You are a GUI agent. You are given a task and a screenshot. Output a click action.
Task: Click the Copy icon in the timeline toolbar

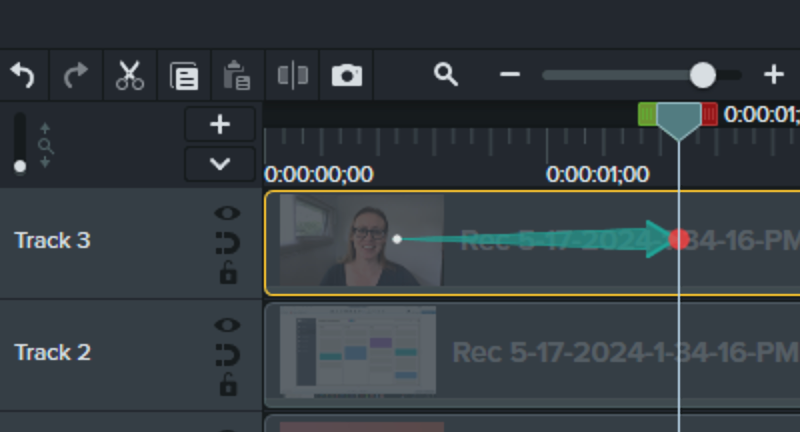tap(184, 76)
